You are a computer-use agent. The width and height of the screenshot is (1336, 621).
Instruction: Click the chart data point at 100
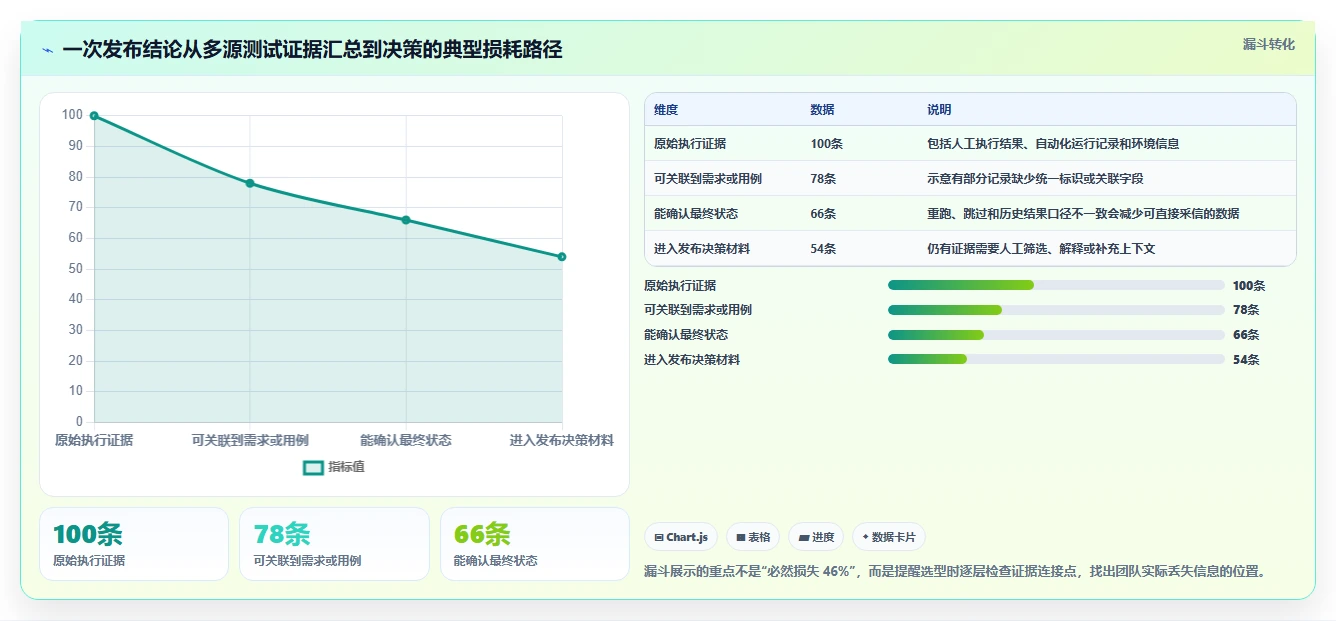pos(94,116)
